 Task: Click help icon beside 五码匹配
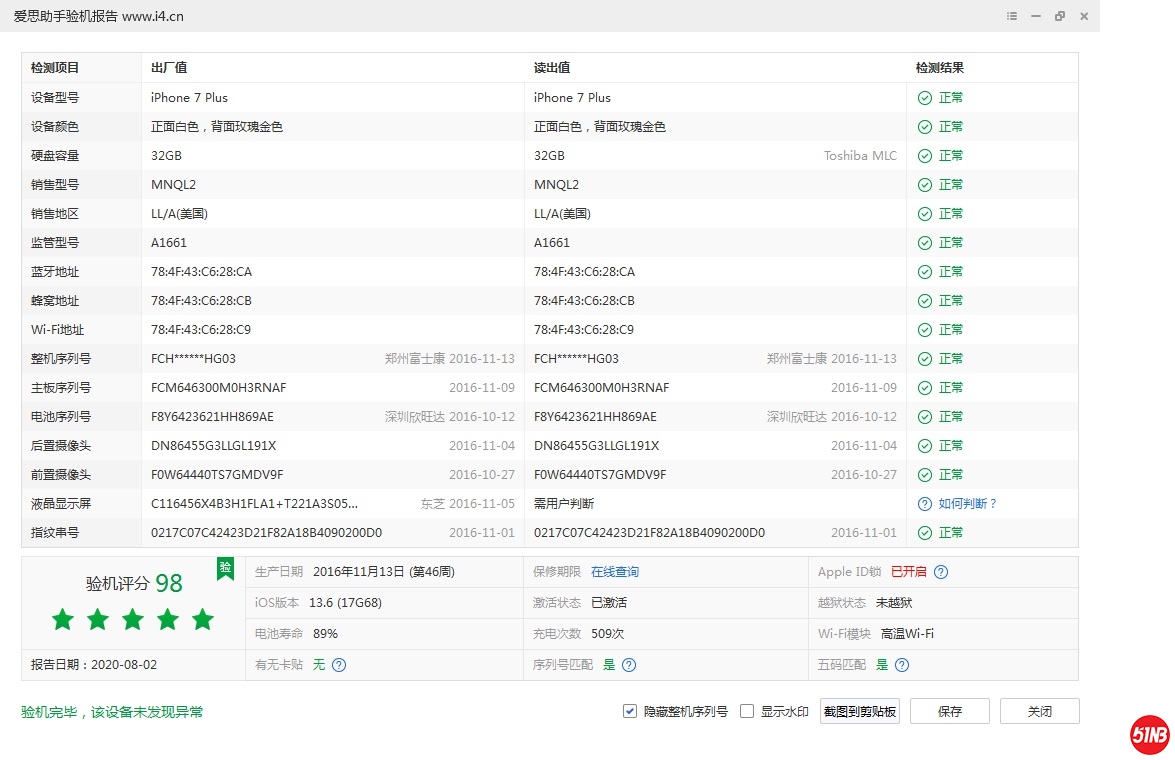902,665
